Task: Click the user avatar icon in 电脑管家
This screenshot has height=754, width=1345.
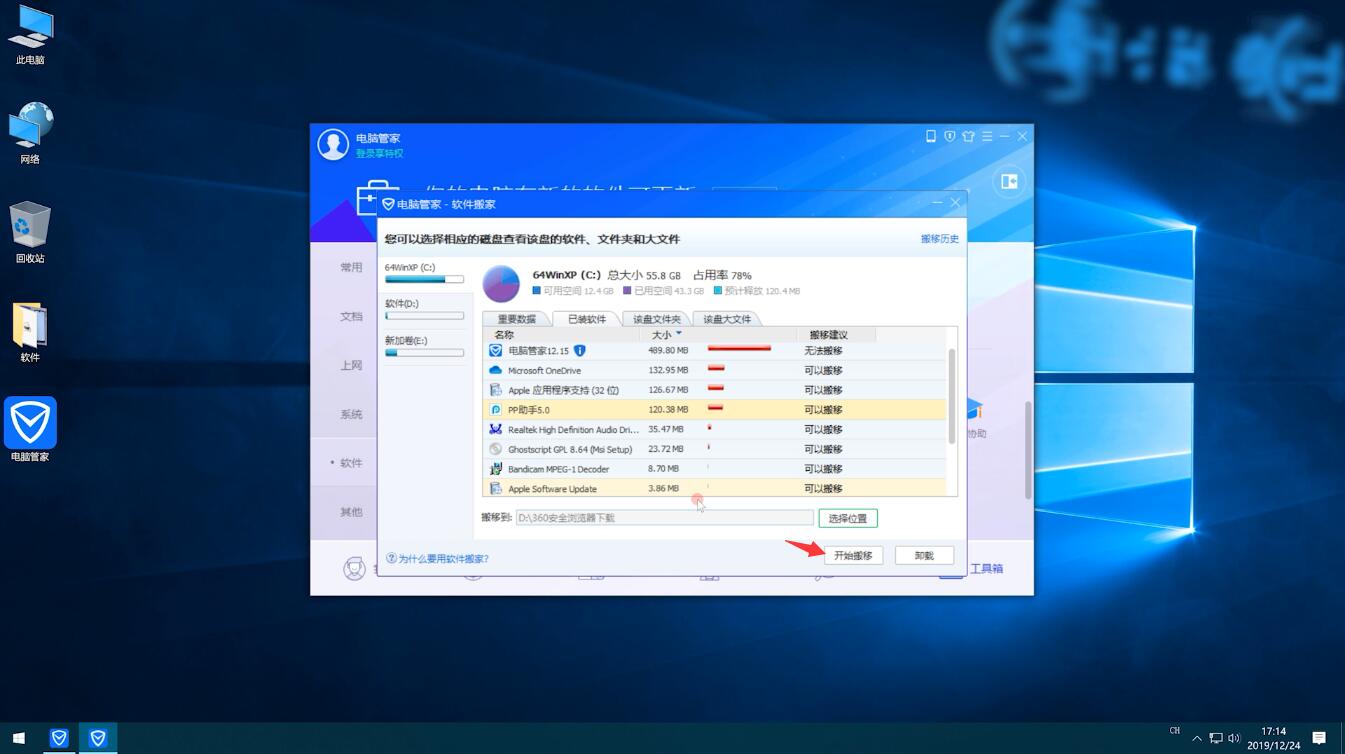Action: click(x=333, y=144)
